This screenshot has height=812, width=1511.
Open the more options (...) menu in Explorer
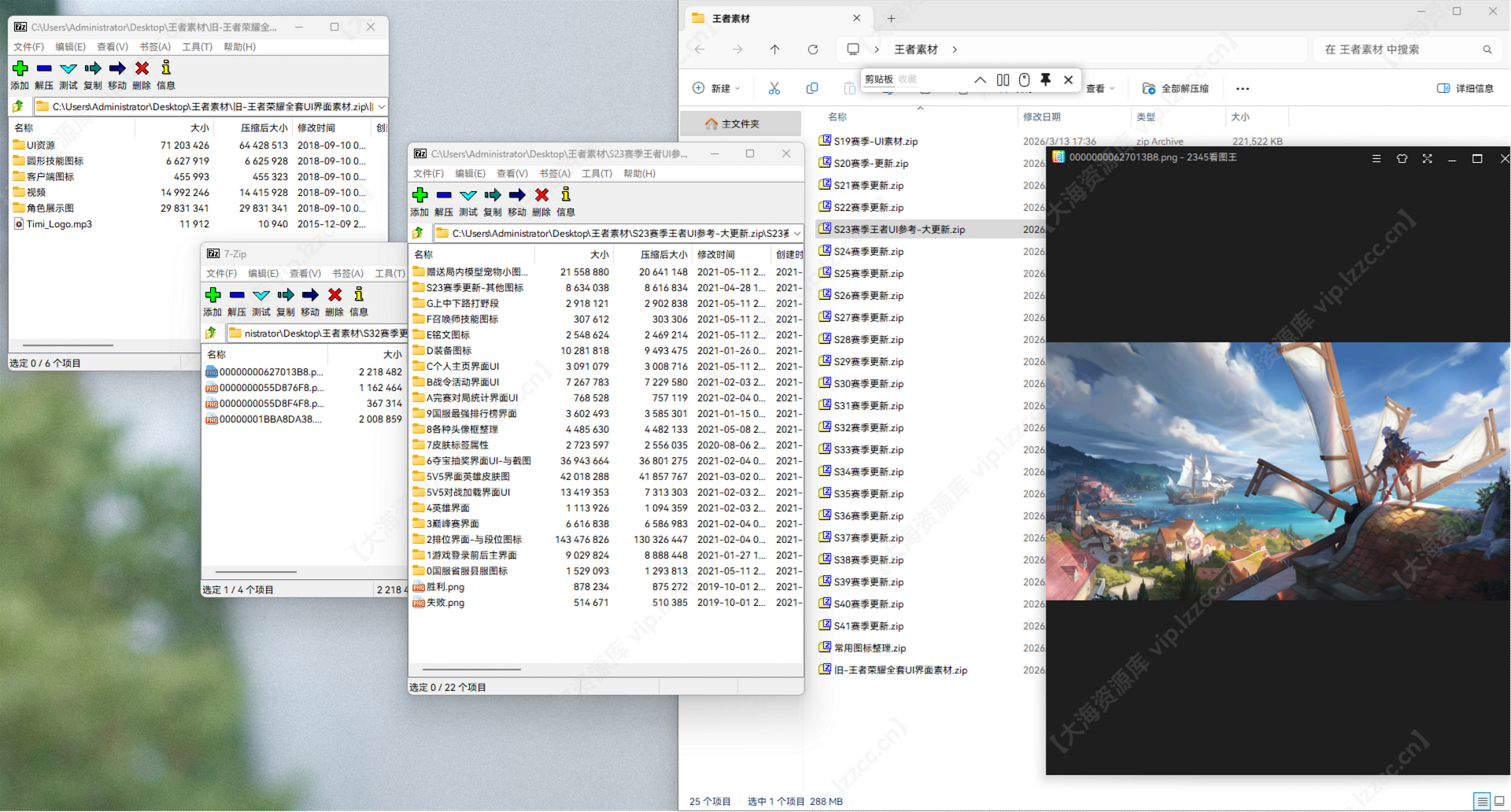tap(1243, 88)
